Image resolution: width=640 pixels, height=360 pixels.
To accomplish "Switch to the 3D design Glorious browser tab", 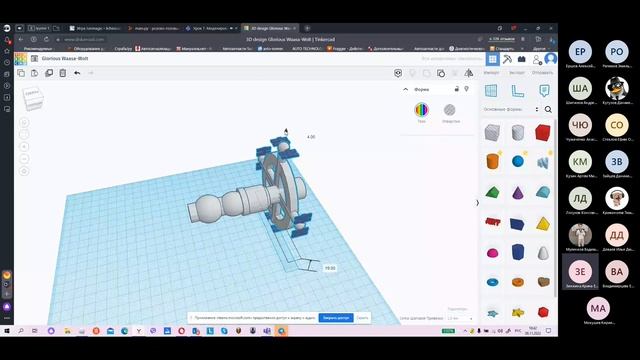I will pyautogui.click(x=270, y=28).
